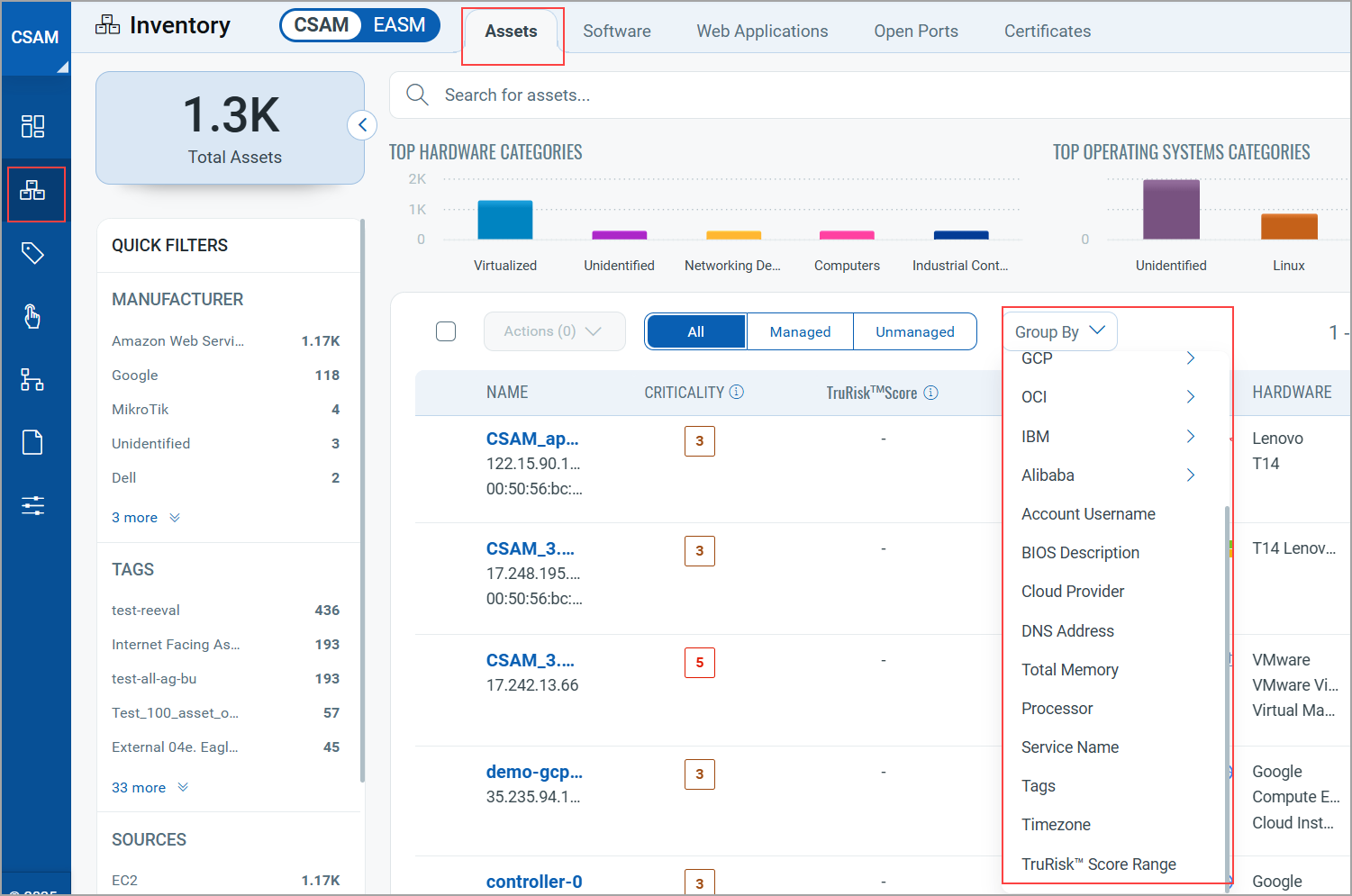Open the CSAM_ap... asset link

tap(532, 439)
